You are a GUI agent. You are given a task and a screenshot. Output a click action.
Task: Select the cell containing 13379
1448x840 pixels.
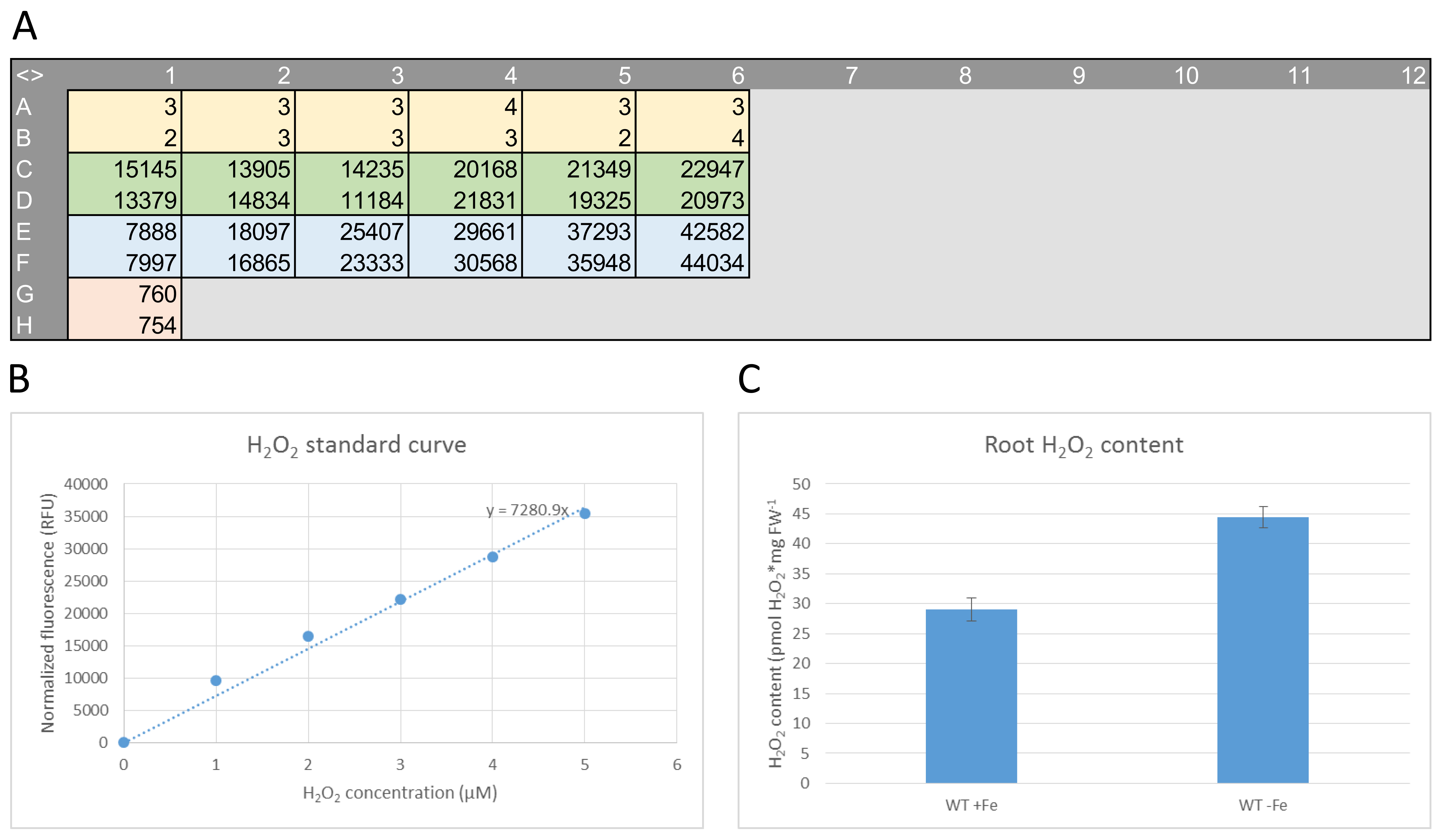[125, 200]
